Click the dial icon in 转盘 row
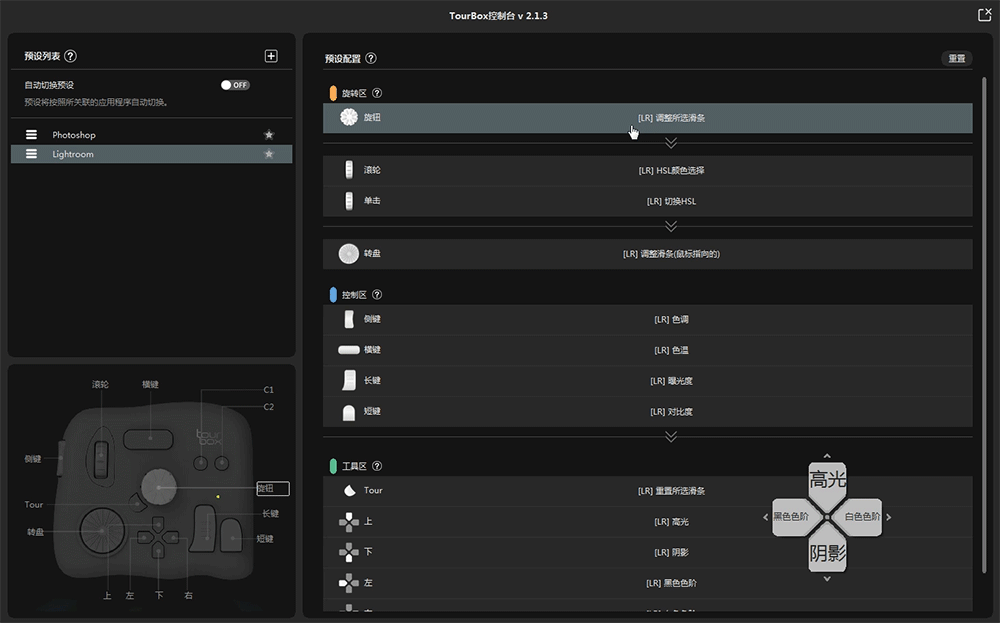1000x623 pixels. (x=349, y=254)
